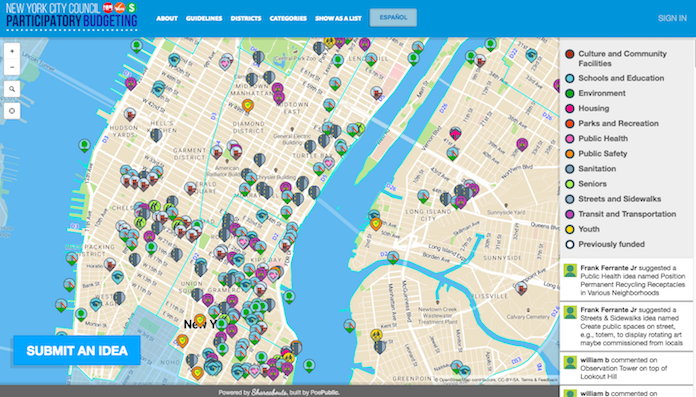Image resolution: width=696 pixels, height=397 pixels.
Task: Select the yellow Youth marker near Kent St
Action: [x=376, y=334]
